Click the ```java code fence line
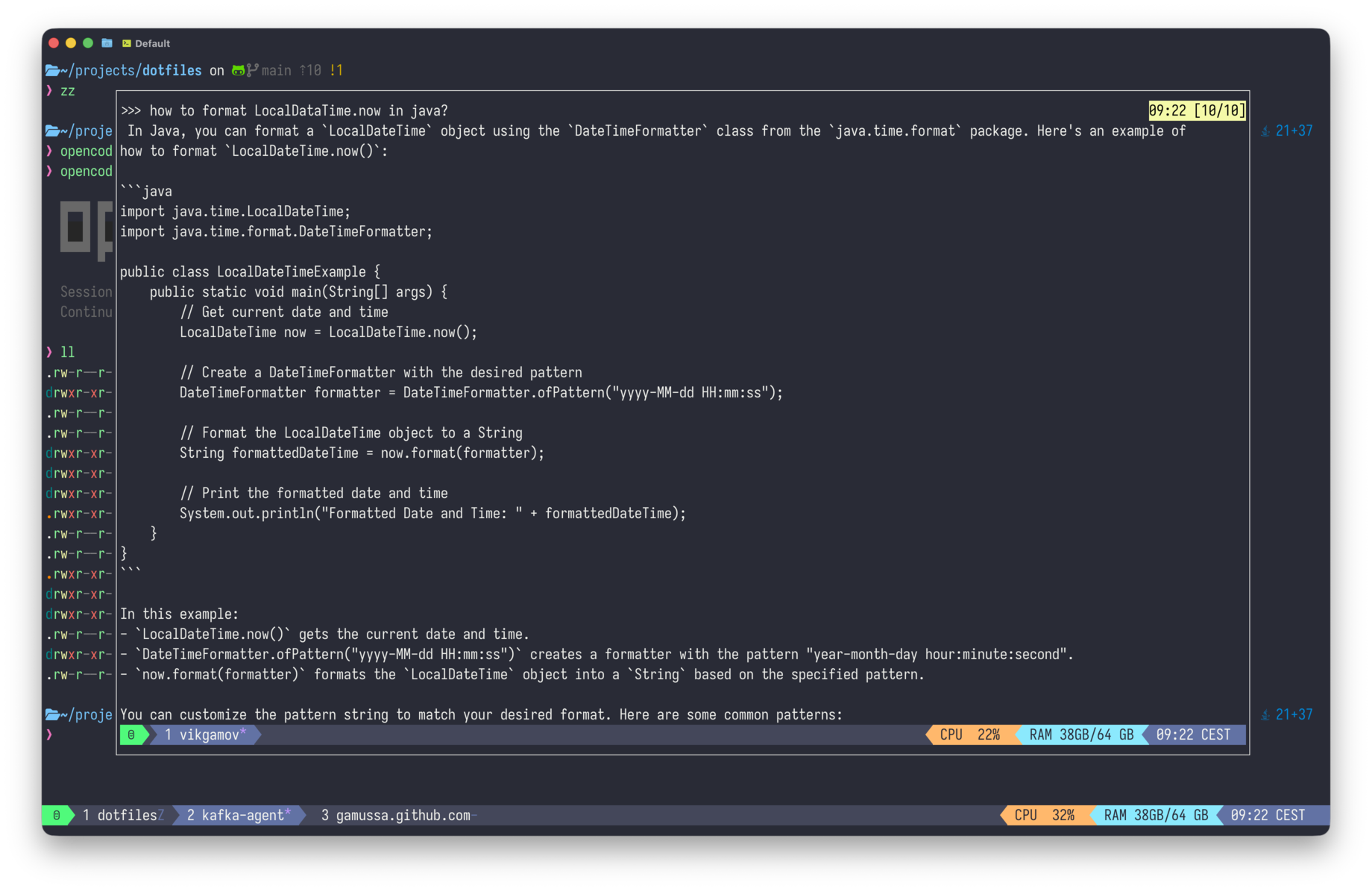 pos(146,191)
